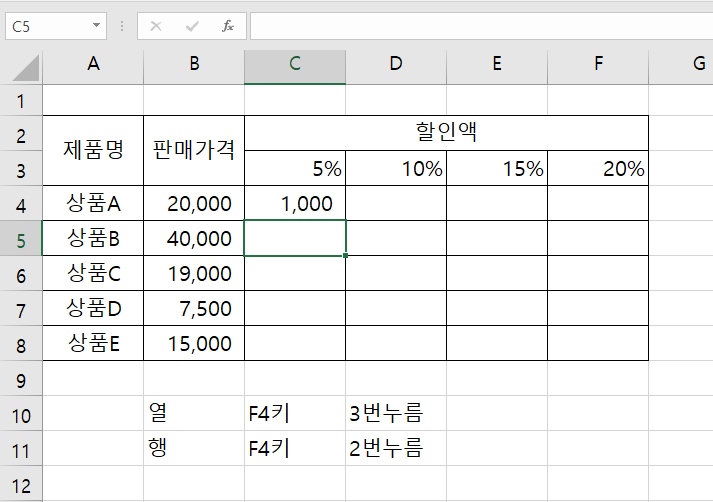
Task: Select row 1 header
Action: click(21, 100)
